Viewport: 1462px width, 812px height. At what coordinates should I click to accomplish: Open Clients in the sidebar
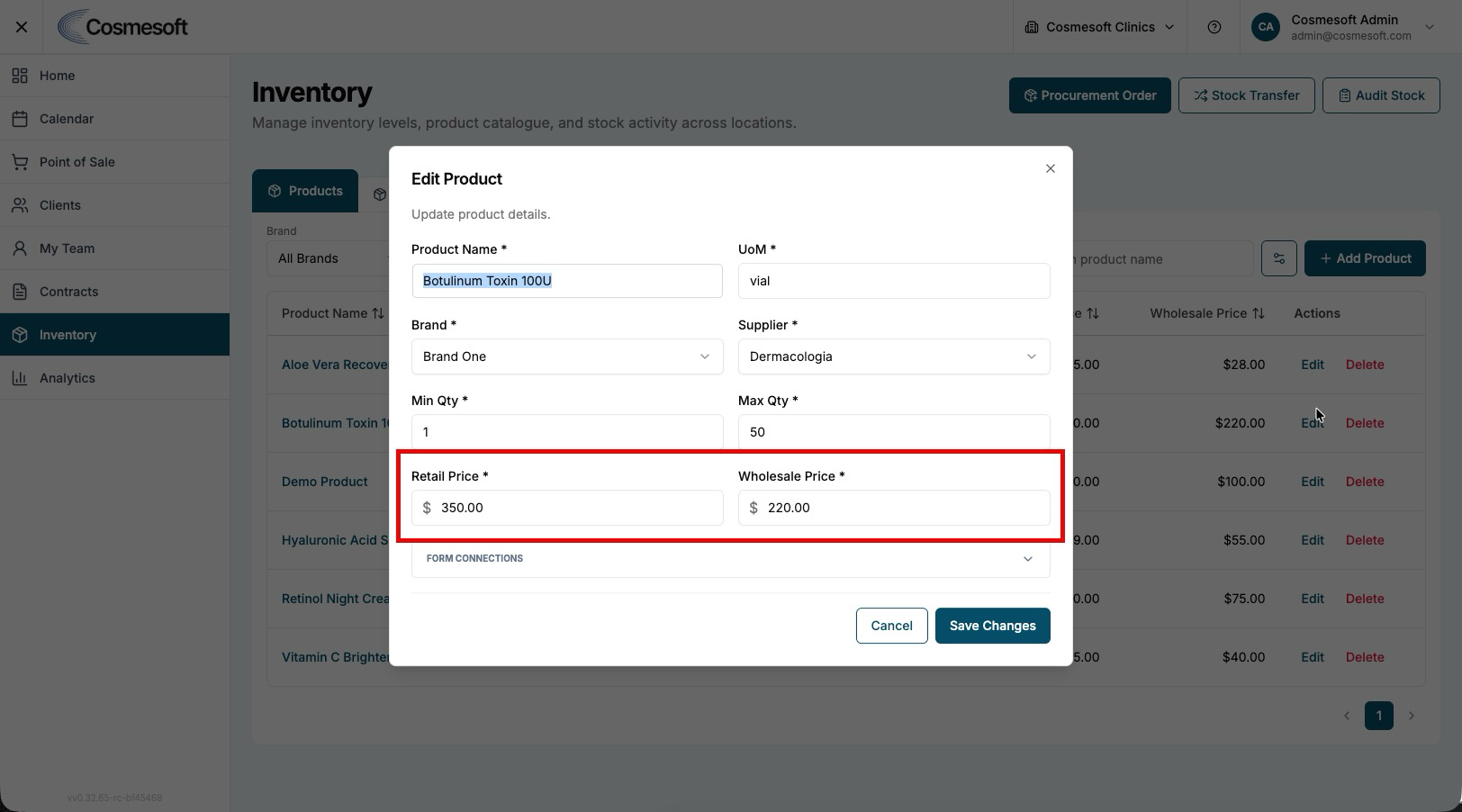tap(114, 205)
